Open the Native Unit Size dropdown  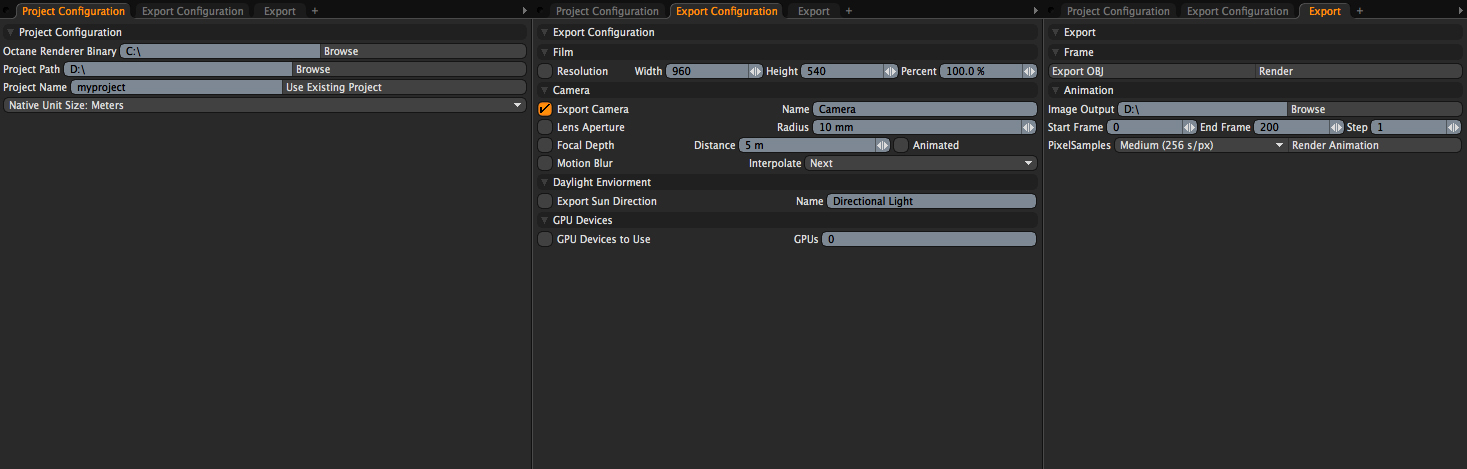point(264,106)
